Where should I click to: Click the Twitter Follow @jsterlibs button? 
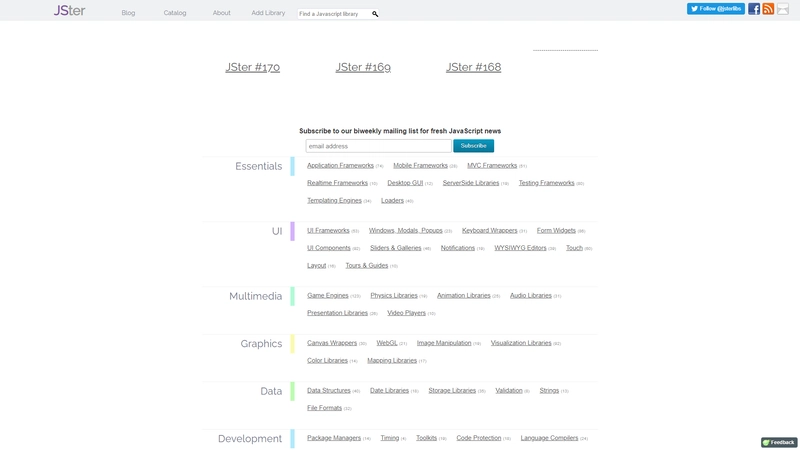click(715, 9)
